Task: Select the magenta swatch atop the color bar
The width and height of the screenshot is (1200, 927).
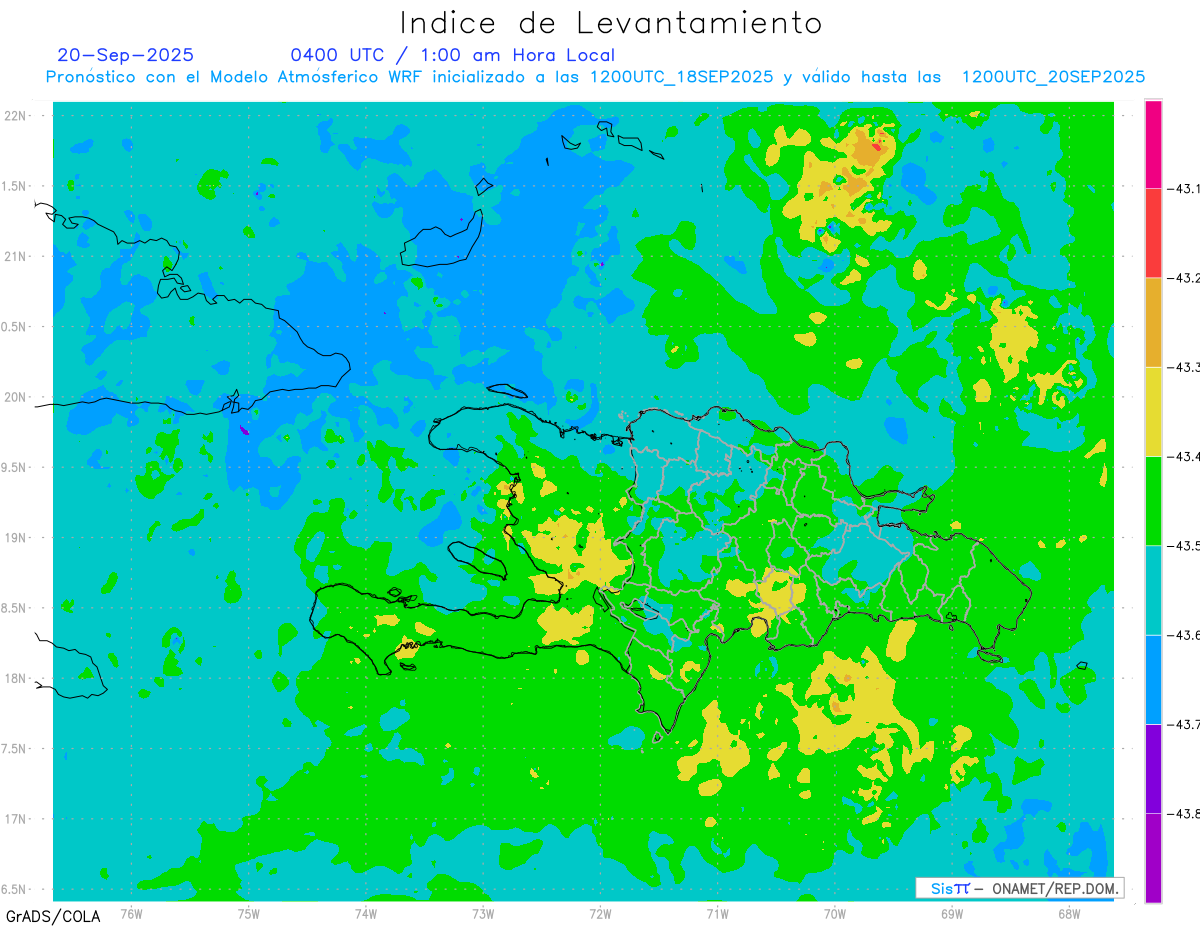Action: point(1153,144)
